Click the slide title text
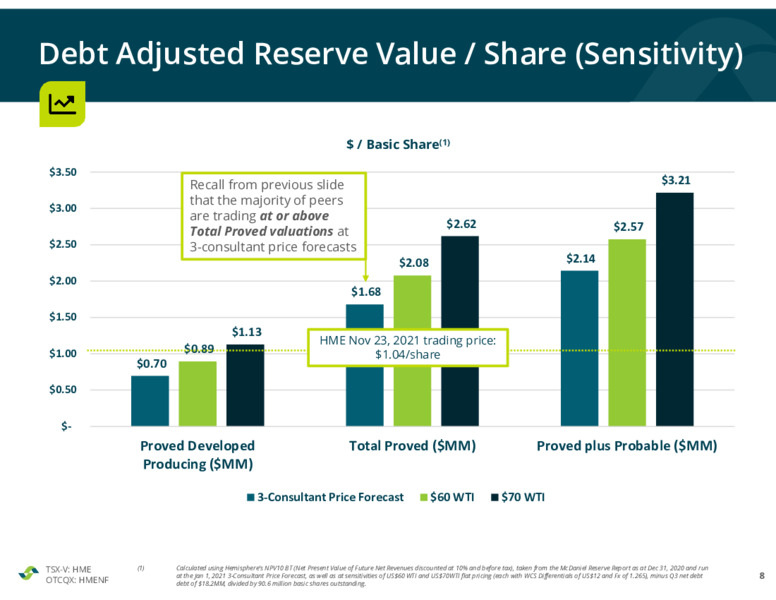776x600 pixels. click(x=391, y=53)
